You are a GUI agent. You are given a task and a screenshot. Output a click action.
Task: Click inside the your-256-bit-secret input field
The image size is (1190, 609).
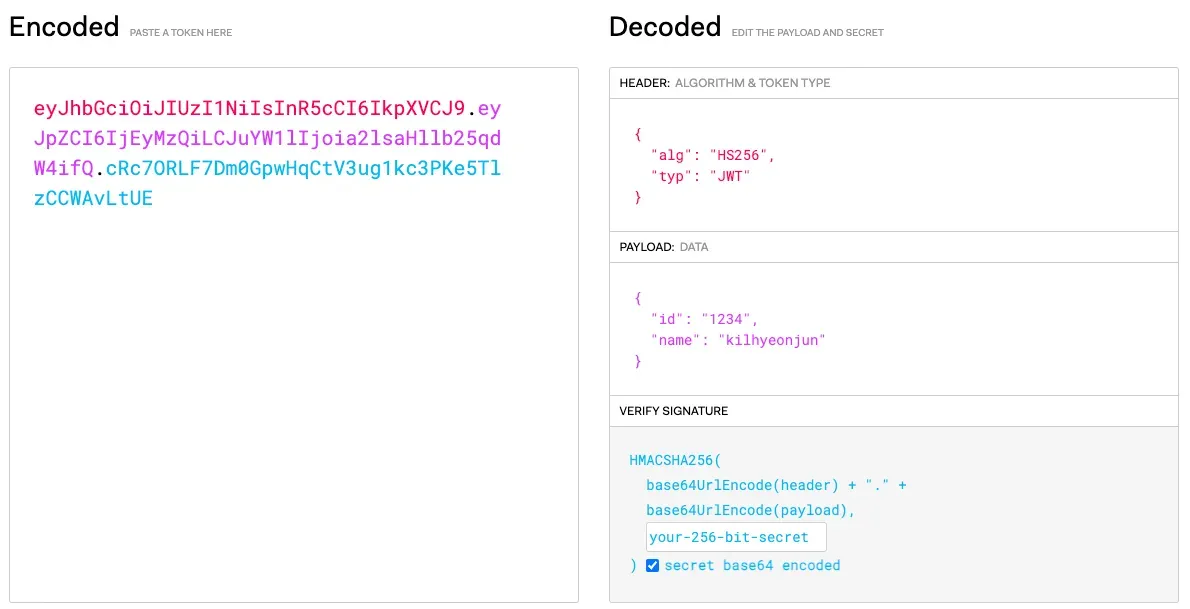pyautogui.click(x=736, y=536)
